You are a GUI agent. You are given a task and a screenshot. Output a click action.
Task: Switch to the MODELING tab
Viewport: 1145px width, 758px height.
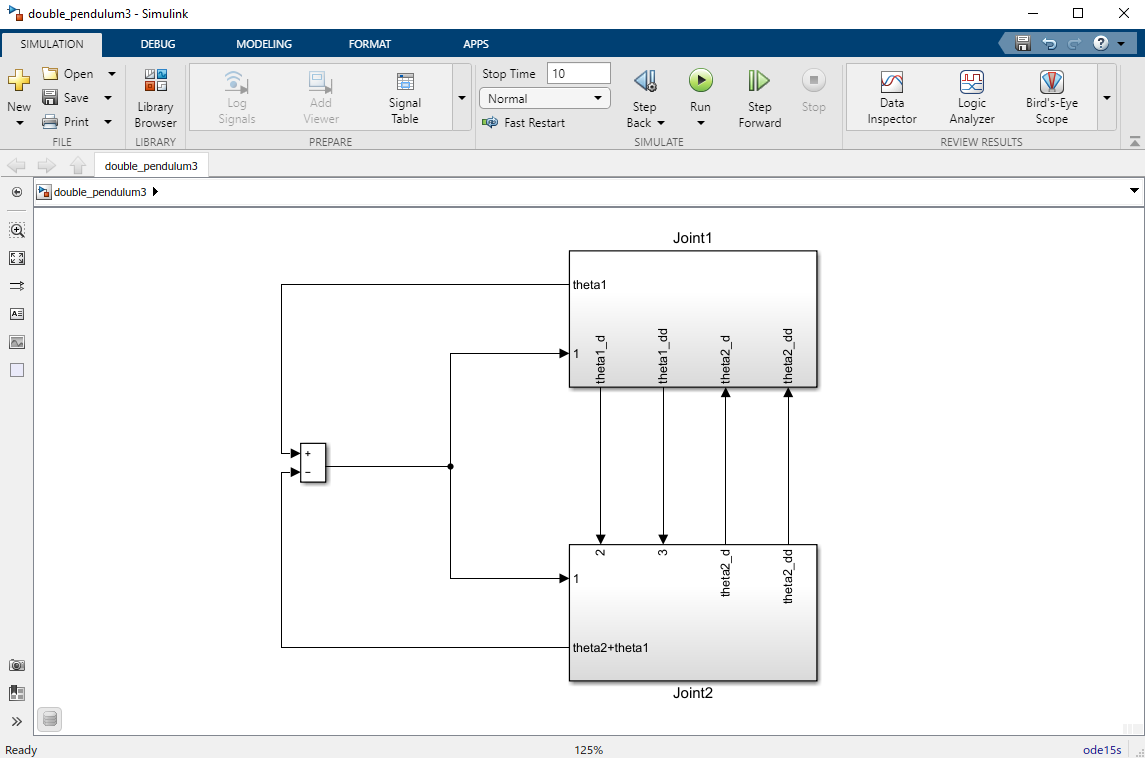(x=264, y=44)
